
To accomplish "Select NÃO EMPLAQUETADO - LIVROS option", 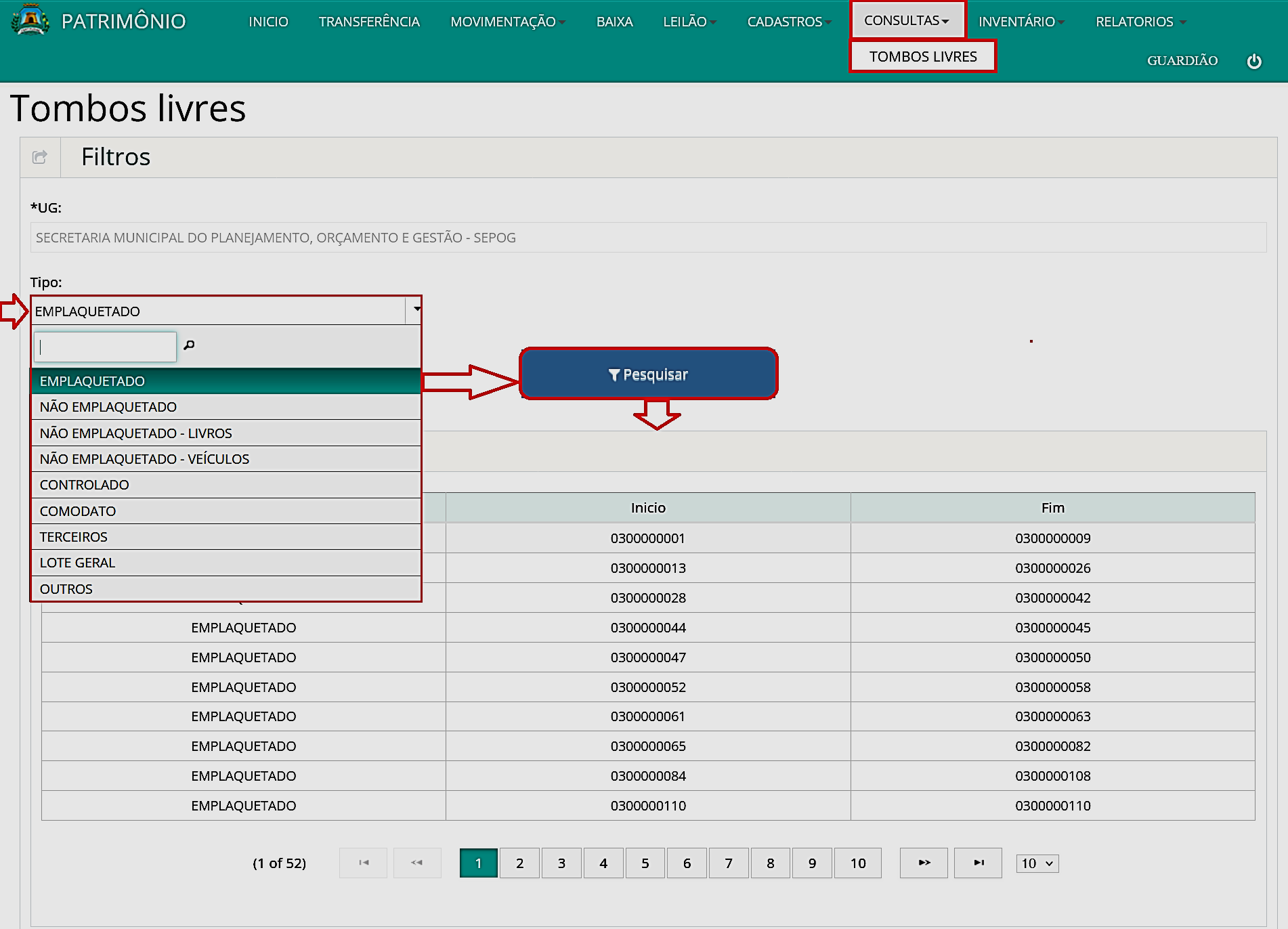I will (x=226, y=433).
